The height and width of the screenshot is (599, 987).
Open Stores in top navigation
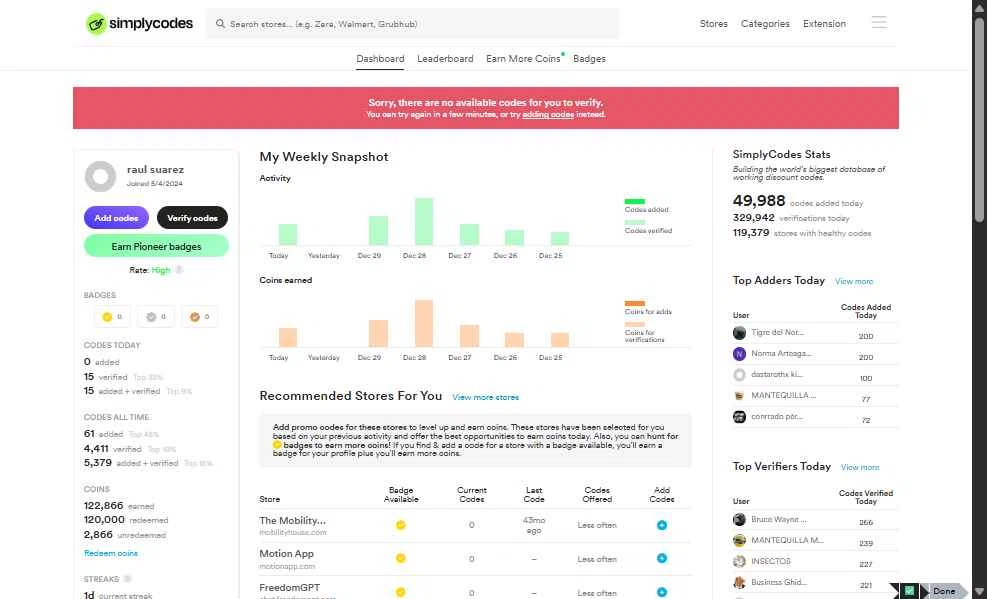[x=714, y=24]
